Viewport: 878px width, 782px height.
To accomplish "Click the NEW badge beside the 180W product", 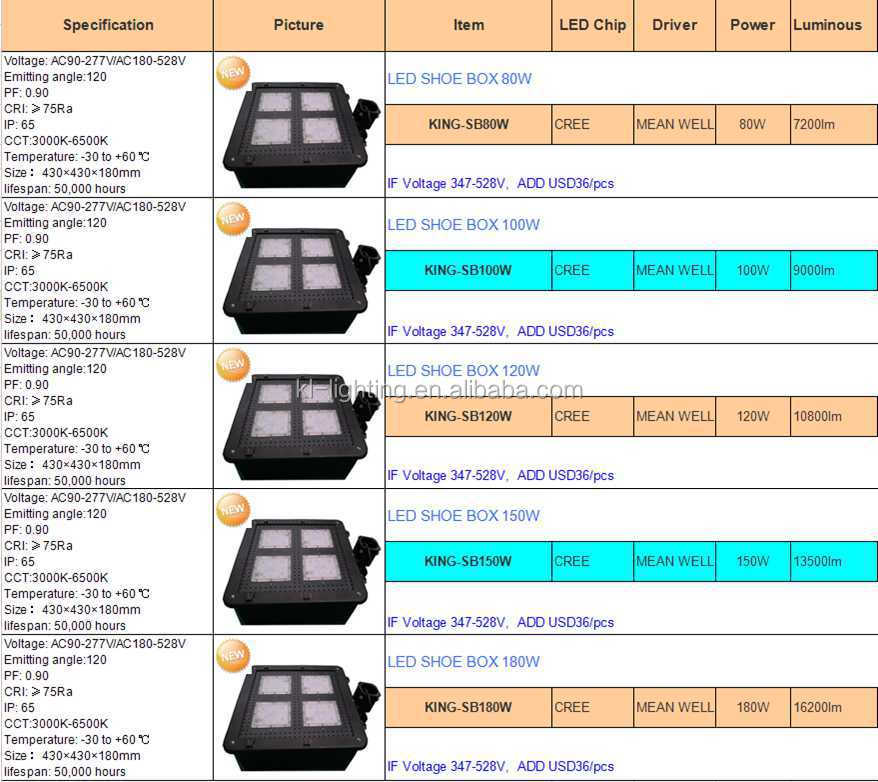I will tap(233, 655).
